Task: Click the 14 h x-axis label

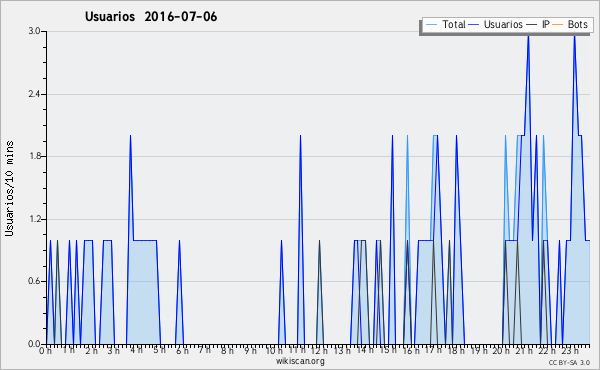Action: 365,350
